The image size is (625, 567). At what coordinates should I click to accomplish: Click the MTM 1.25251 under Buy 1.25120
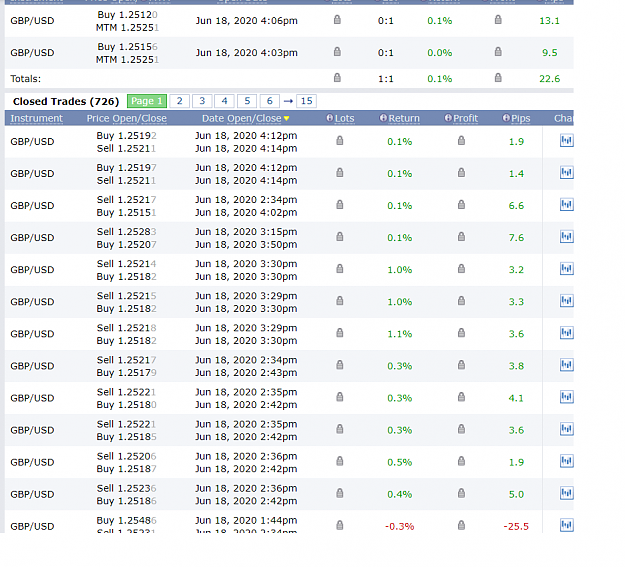[127, 28]
